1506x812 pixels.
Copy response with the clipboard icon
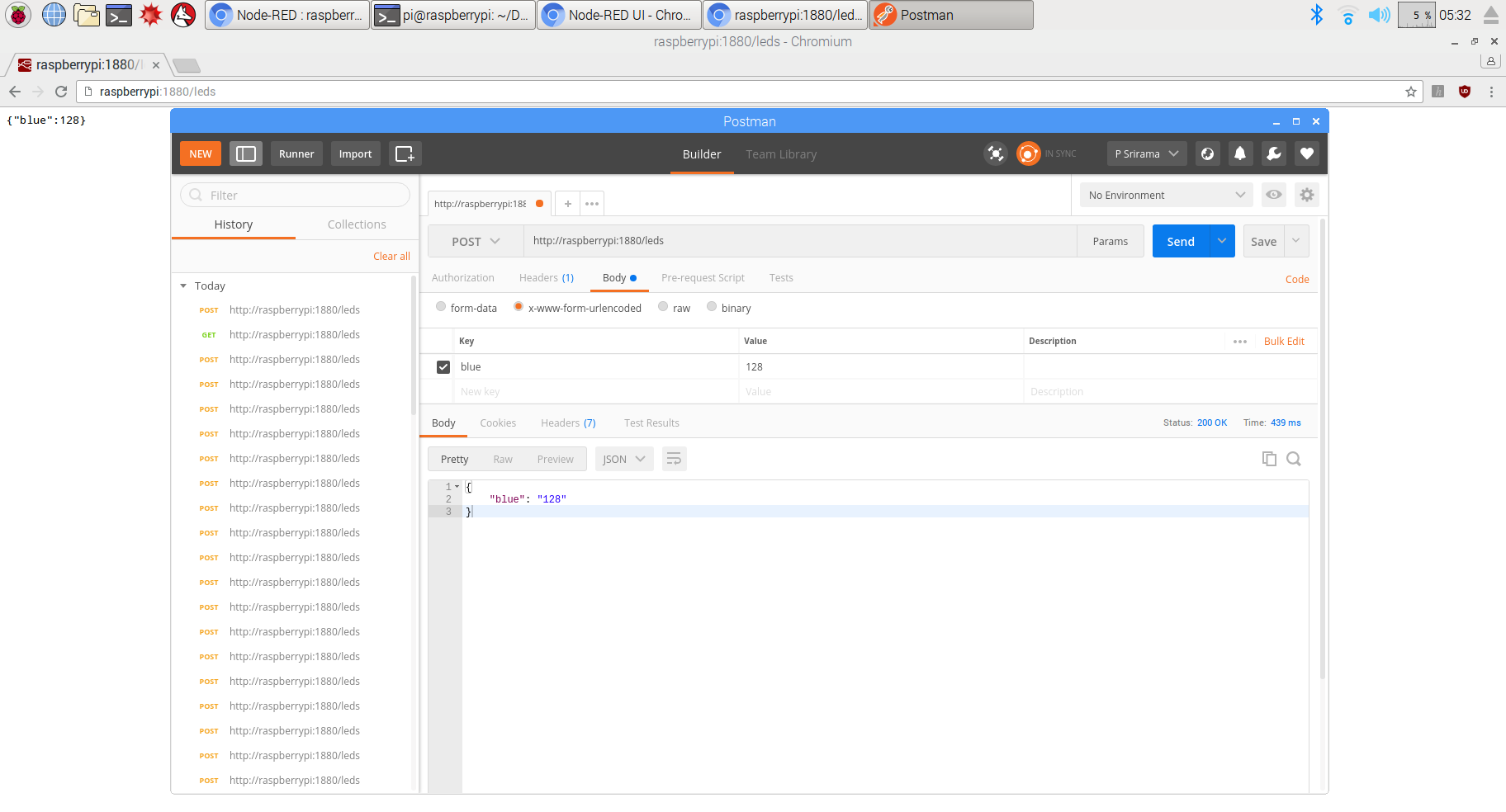click(1269, 459)
